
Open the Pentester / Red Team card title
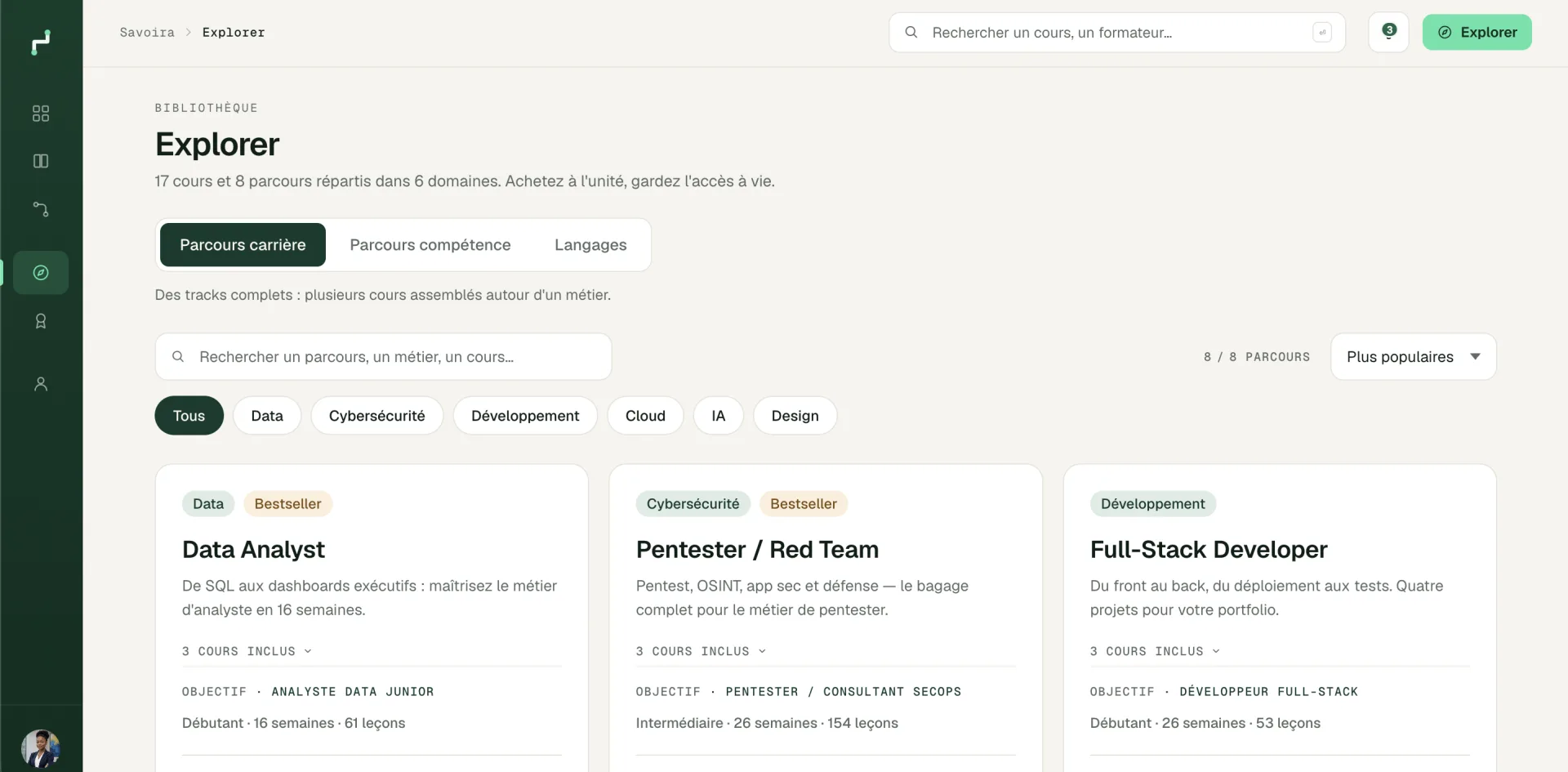[x=757, y=550]
